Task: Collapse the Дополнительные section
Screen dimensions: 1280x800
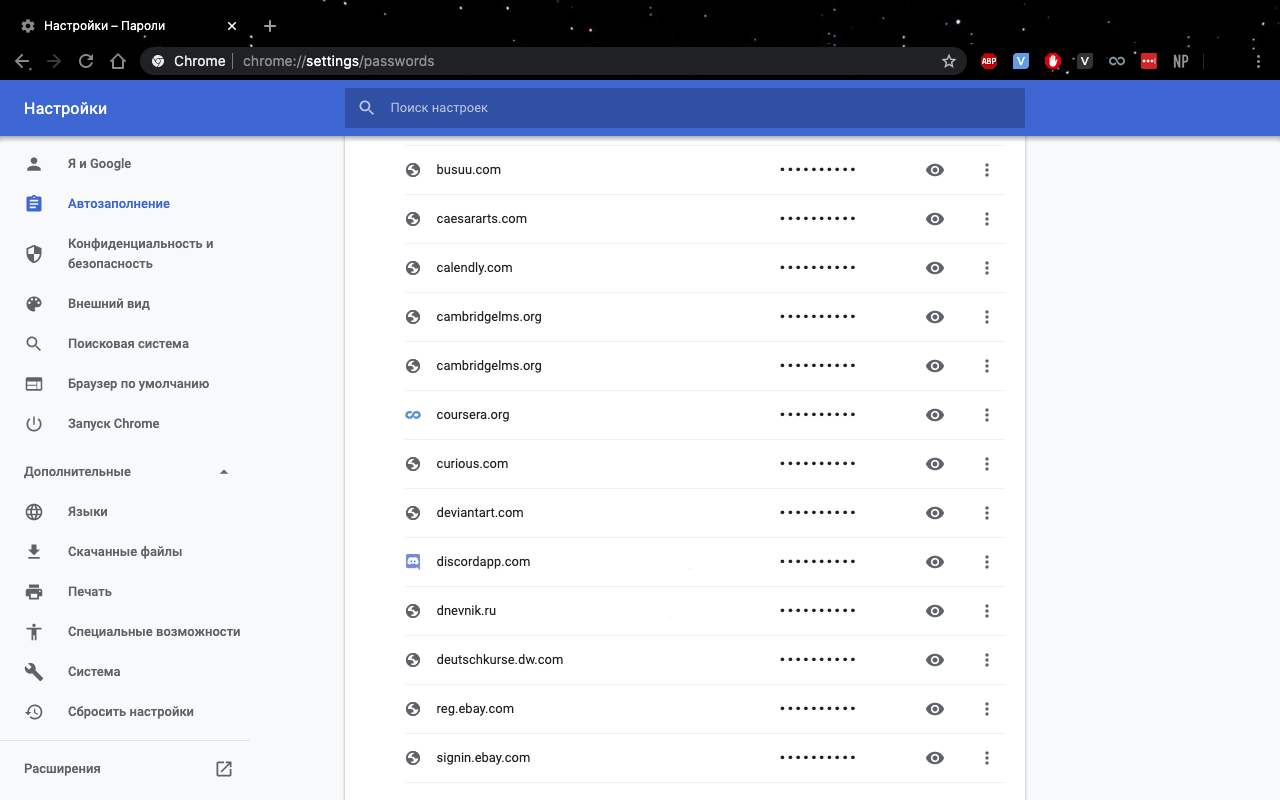Action: (x=224, y=472)
